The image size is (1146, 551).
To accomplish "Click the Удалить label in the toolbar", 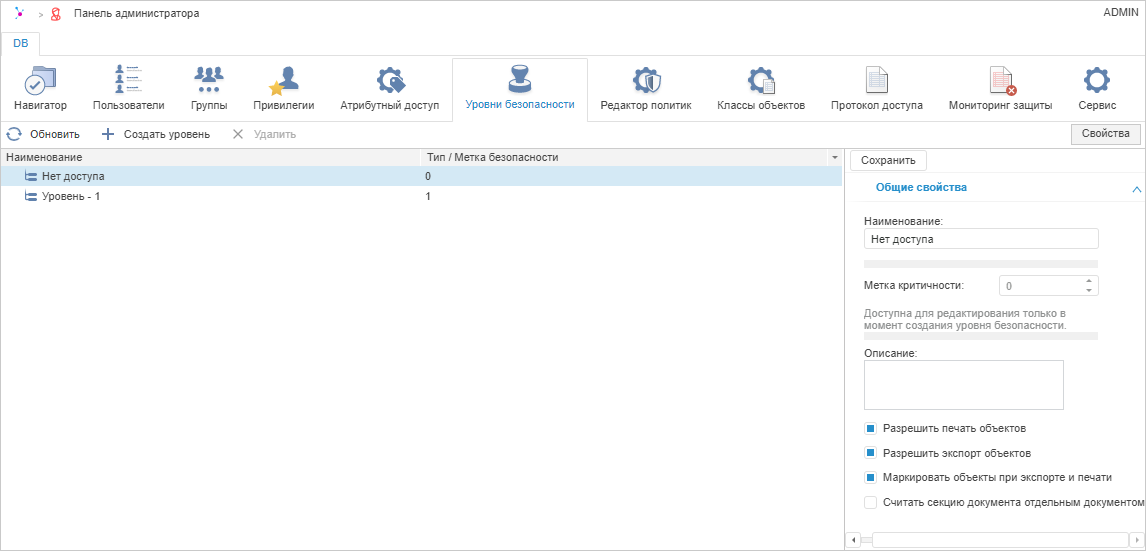I will tap(274, 134).
